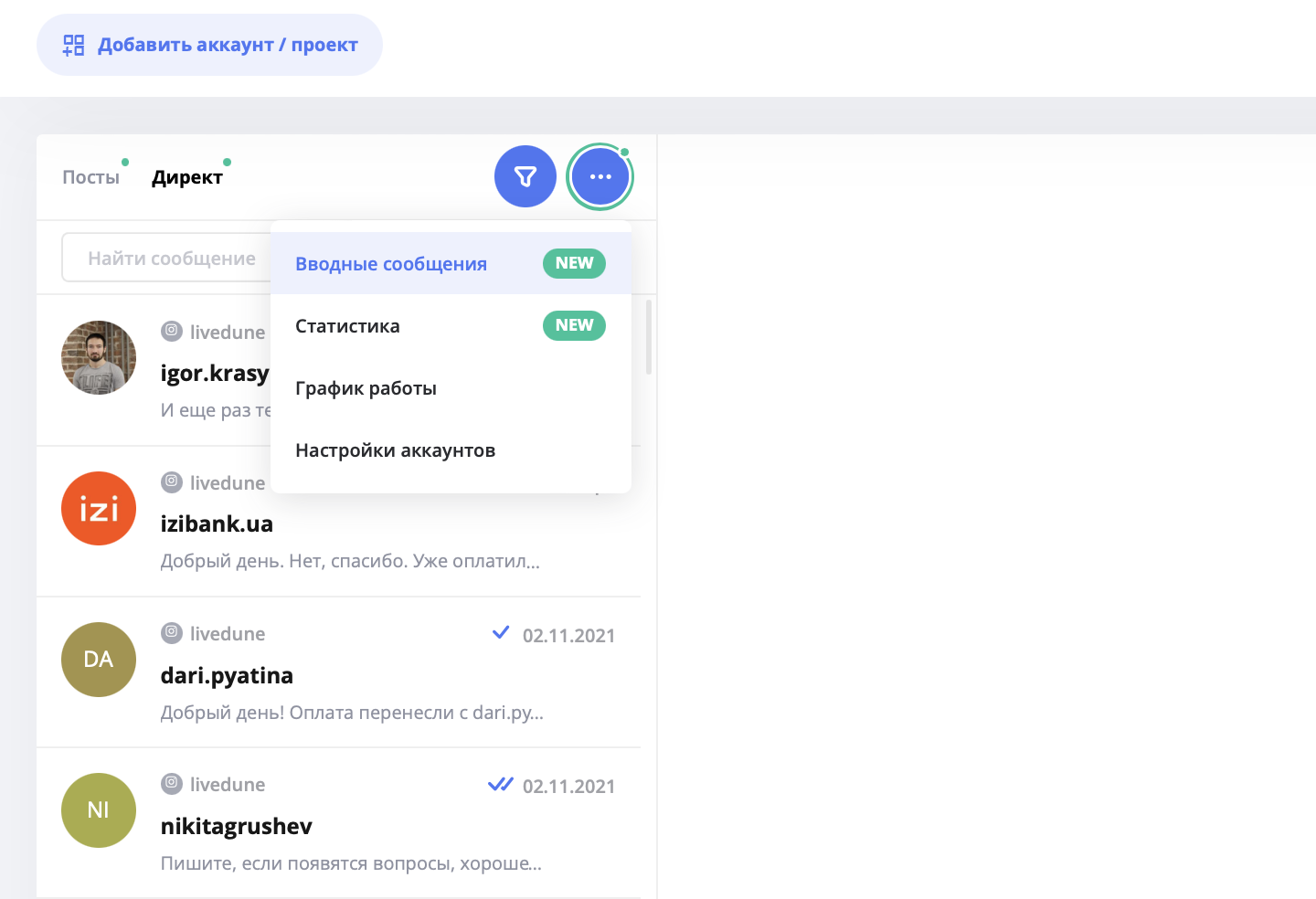Click livedune label in izibank.ua row
Screen dimensions: 1316x899
tap(228, 482)
